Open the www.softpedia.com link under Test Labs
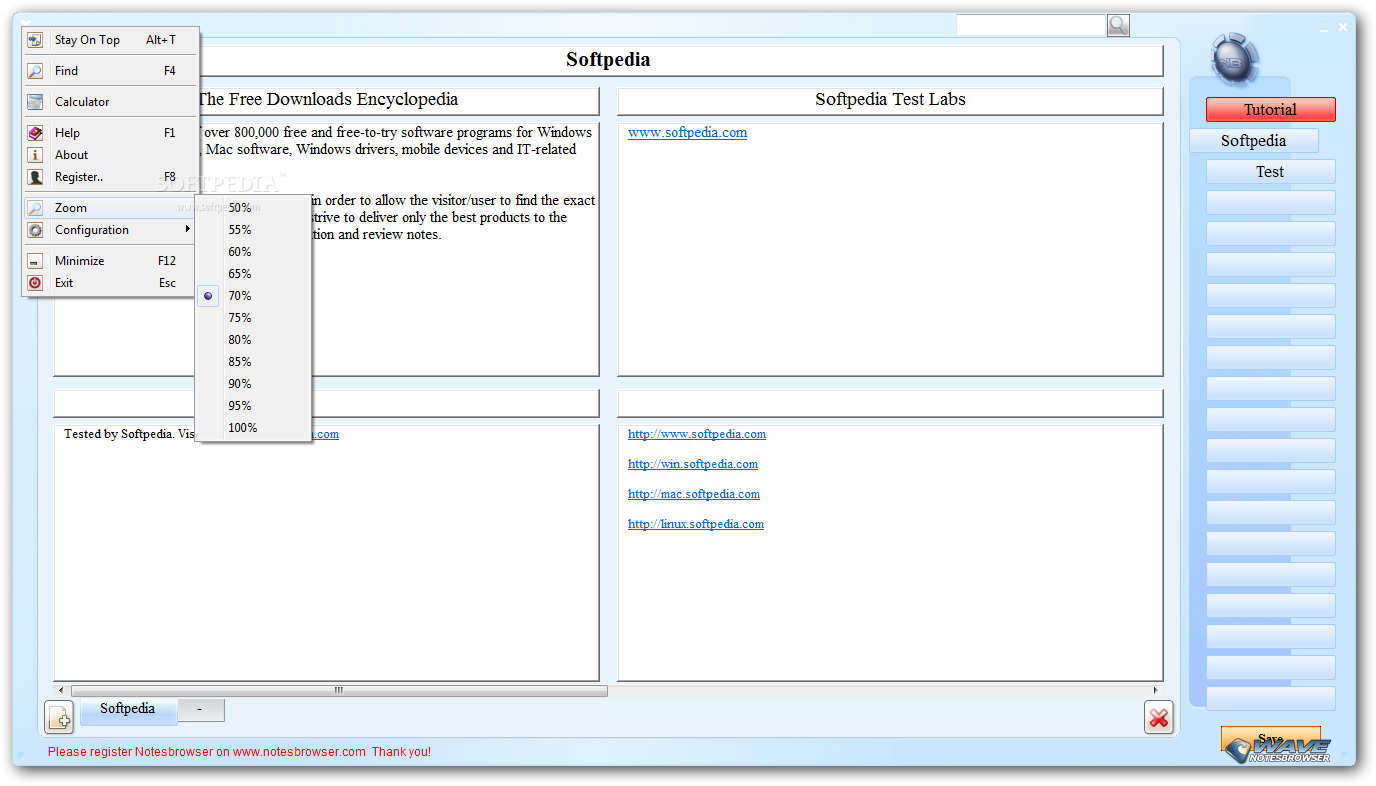Image resolution: width=1376 pixels, height=786 pixels. click(x=687, y=133)
